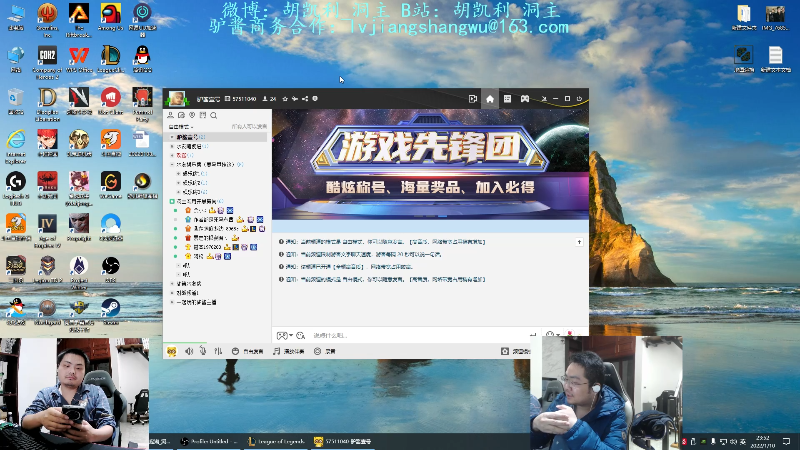This screenshot has width=800, height=450.
Task: Open the free mode dropdown above channel list
Action: pyautogui.click(x=181, y=127)
